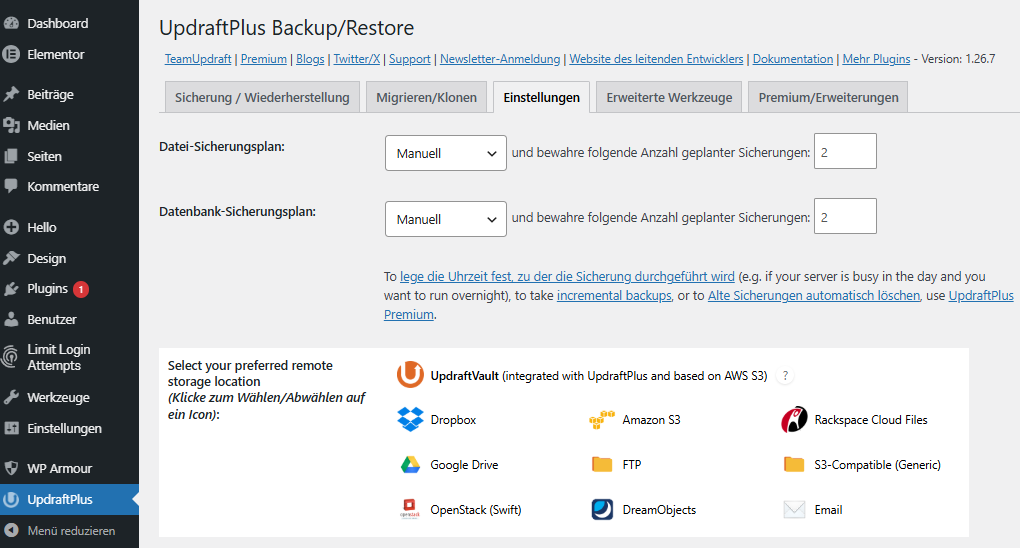Click the Elementor logo icon
This screenshot has height=548, width=1020.
point(11,54)
